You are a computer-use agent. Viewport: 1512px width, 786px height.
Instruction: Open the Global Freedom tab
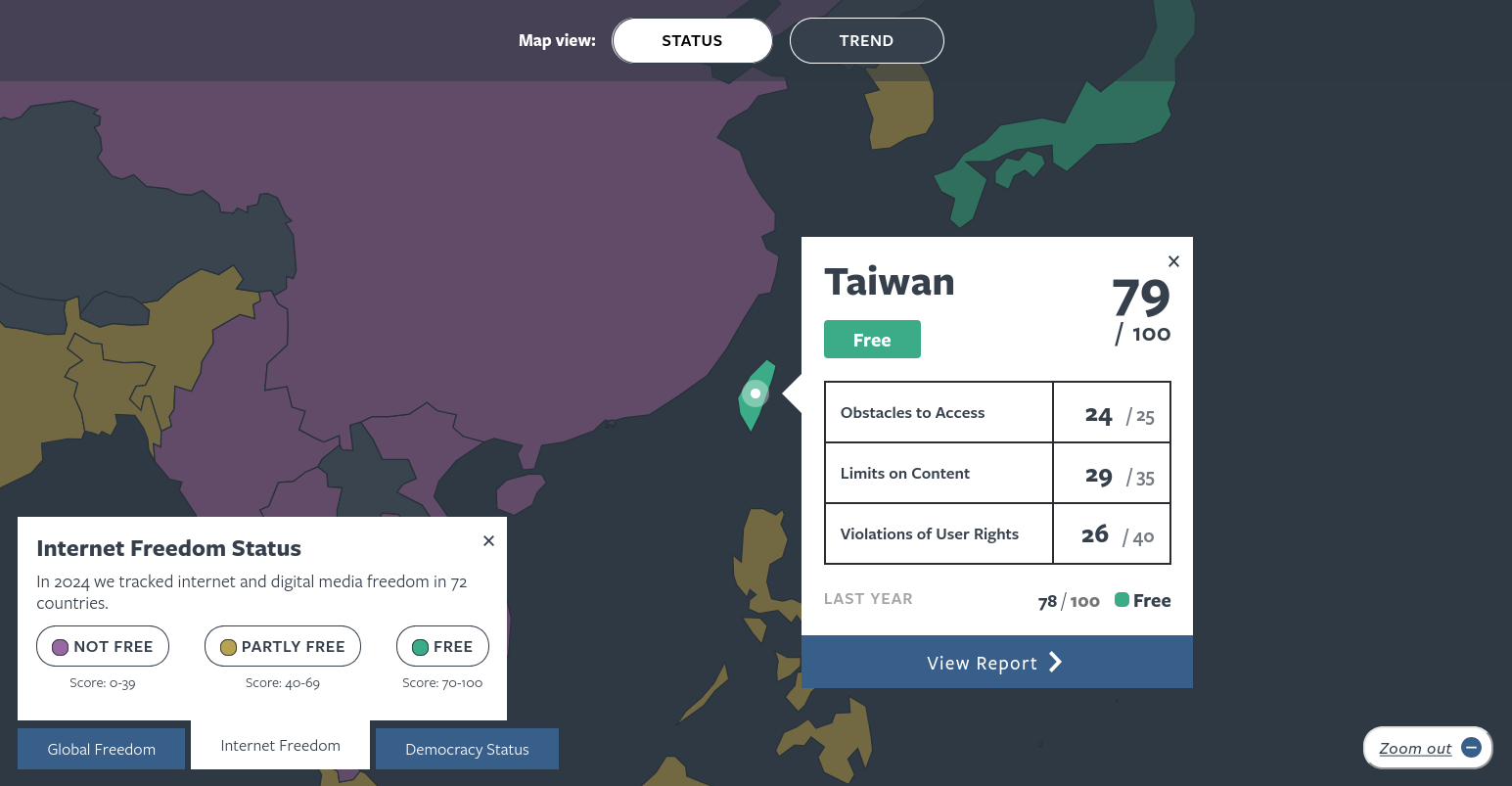101,749
